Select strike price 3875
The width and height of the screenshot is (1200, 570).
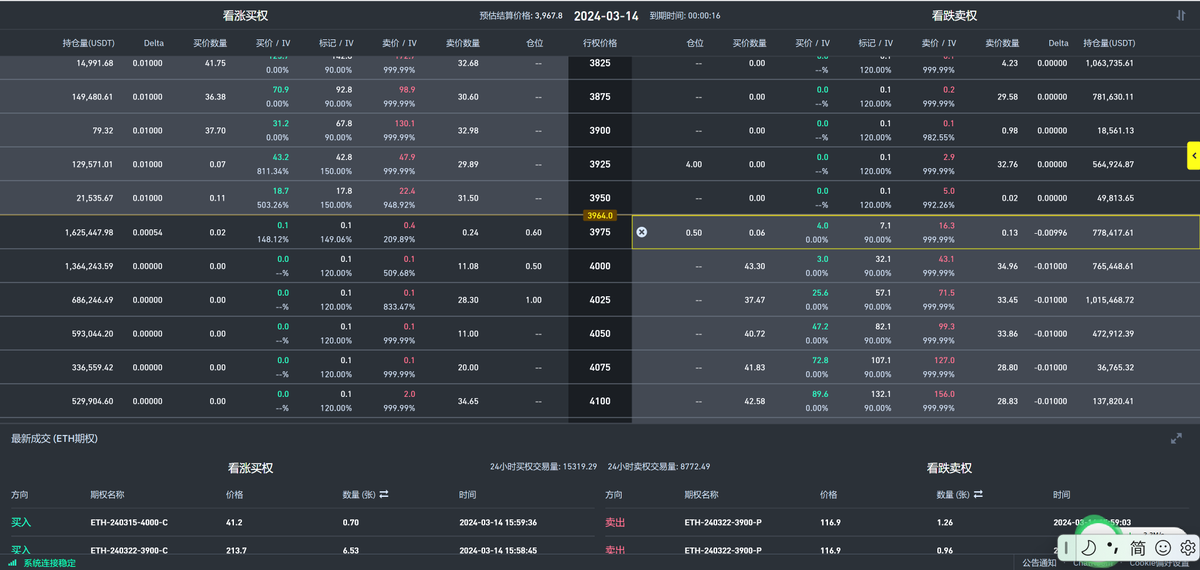tap(600, 97)
